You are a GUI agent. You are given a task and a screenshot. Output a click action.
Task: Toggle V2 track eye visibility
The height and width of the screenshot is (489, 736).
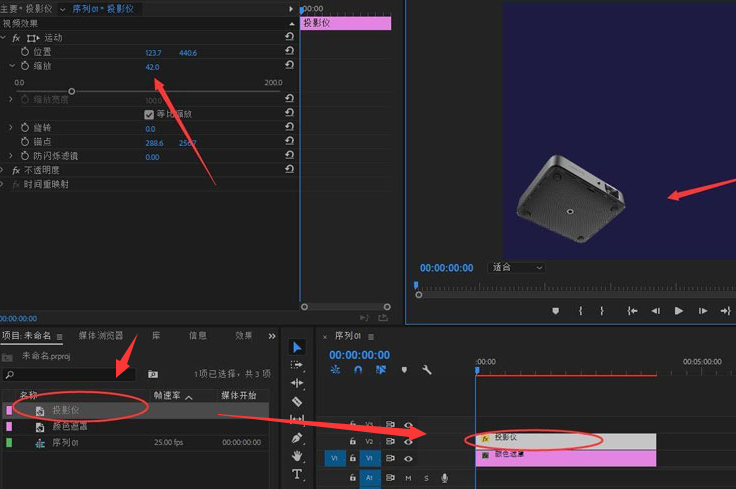click(408, 441)
